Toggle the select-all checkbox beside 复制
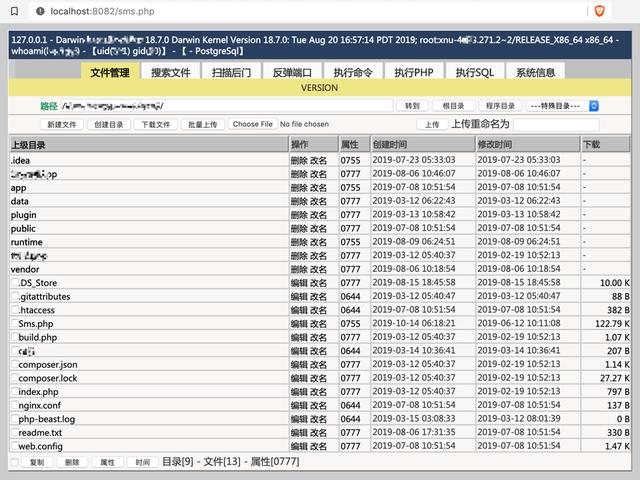This screenshot has height=480, width=640. (x=14, y=462)
